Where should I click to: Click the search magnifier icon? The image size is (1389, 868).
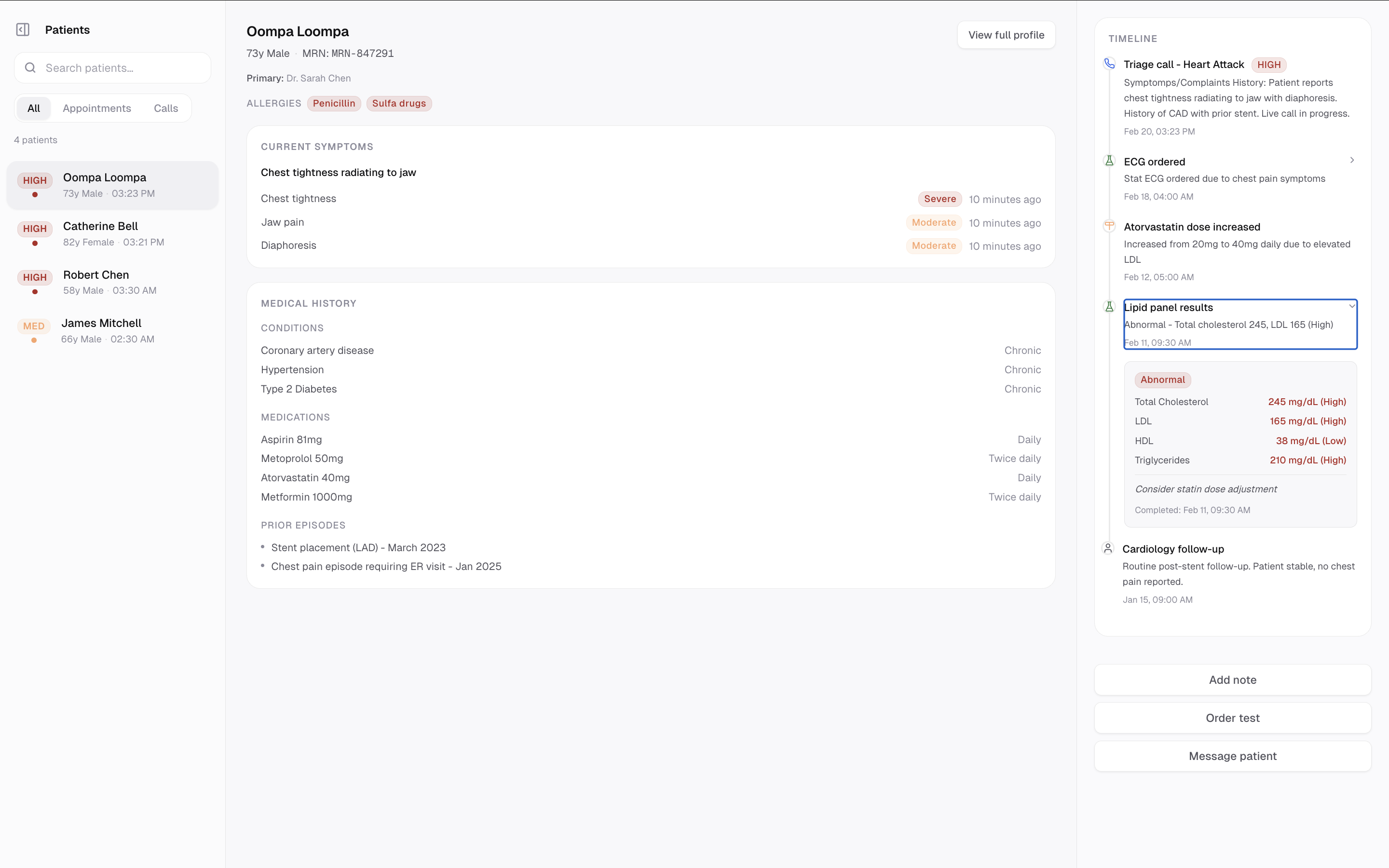30,68
